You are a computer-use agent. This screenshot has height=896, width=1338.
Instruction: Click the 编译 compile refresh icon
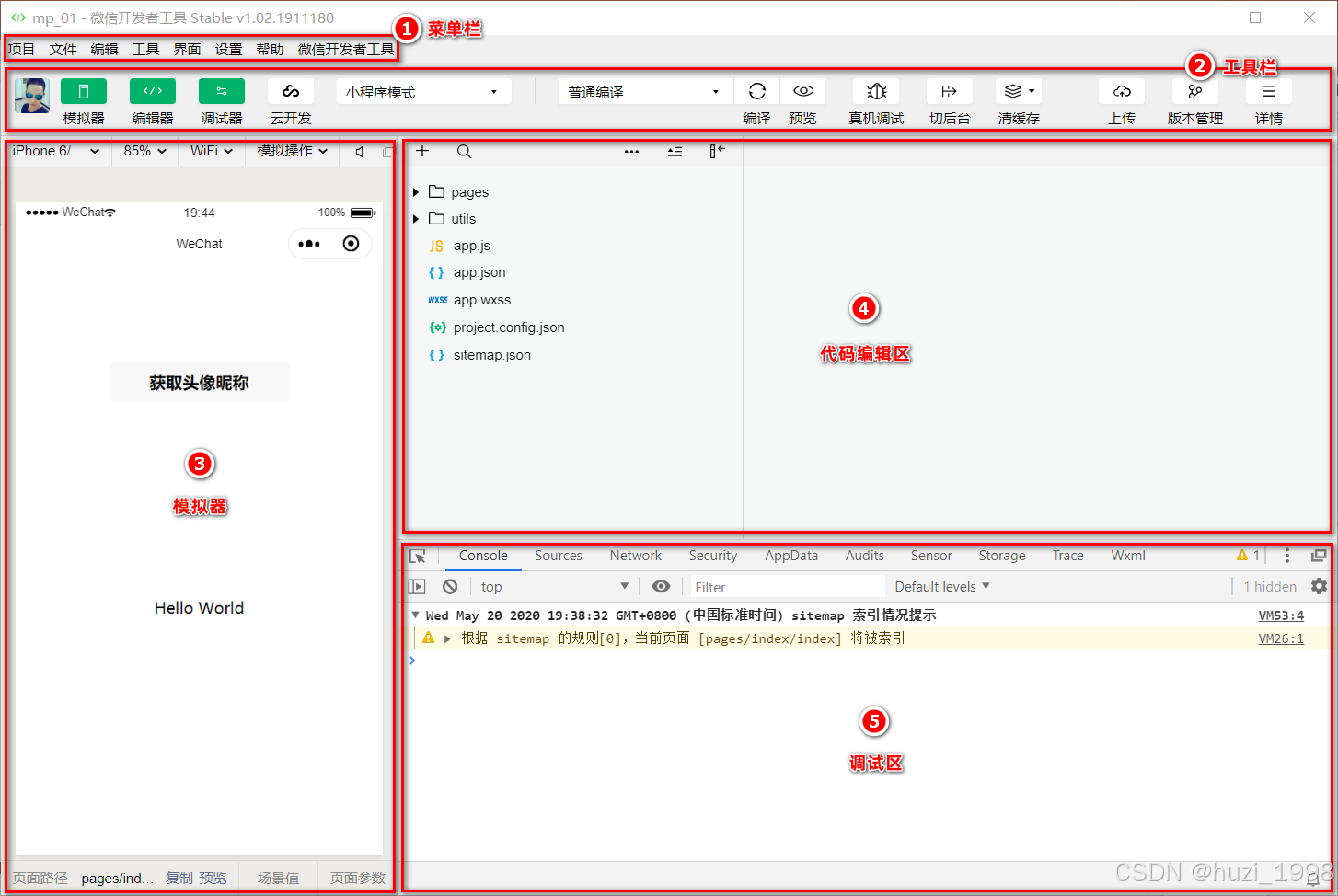(x=756, y=91)
